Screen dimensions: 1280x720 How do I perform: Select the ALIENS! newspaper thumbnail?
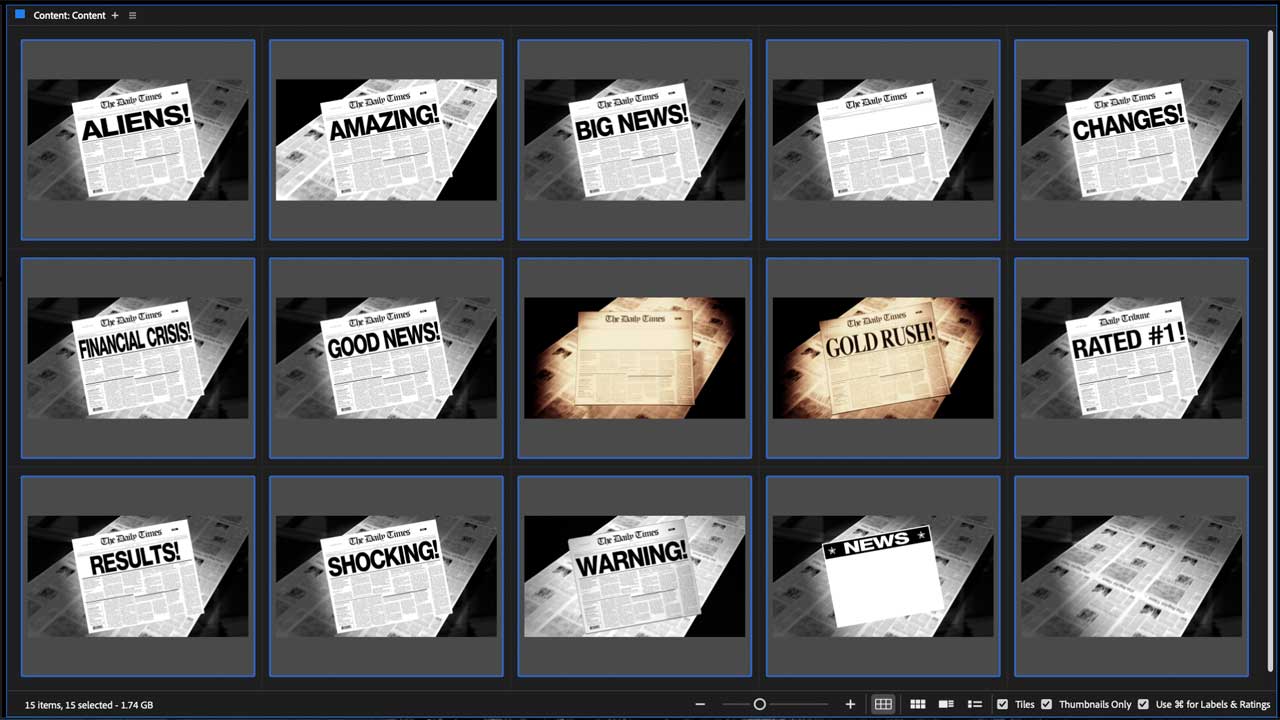(138, 140)
